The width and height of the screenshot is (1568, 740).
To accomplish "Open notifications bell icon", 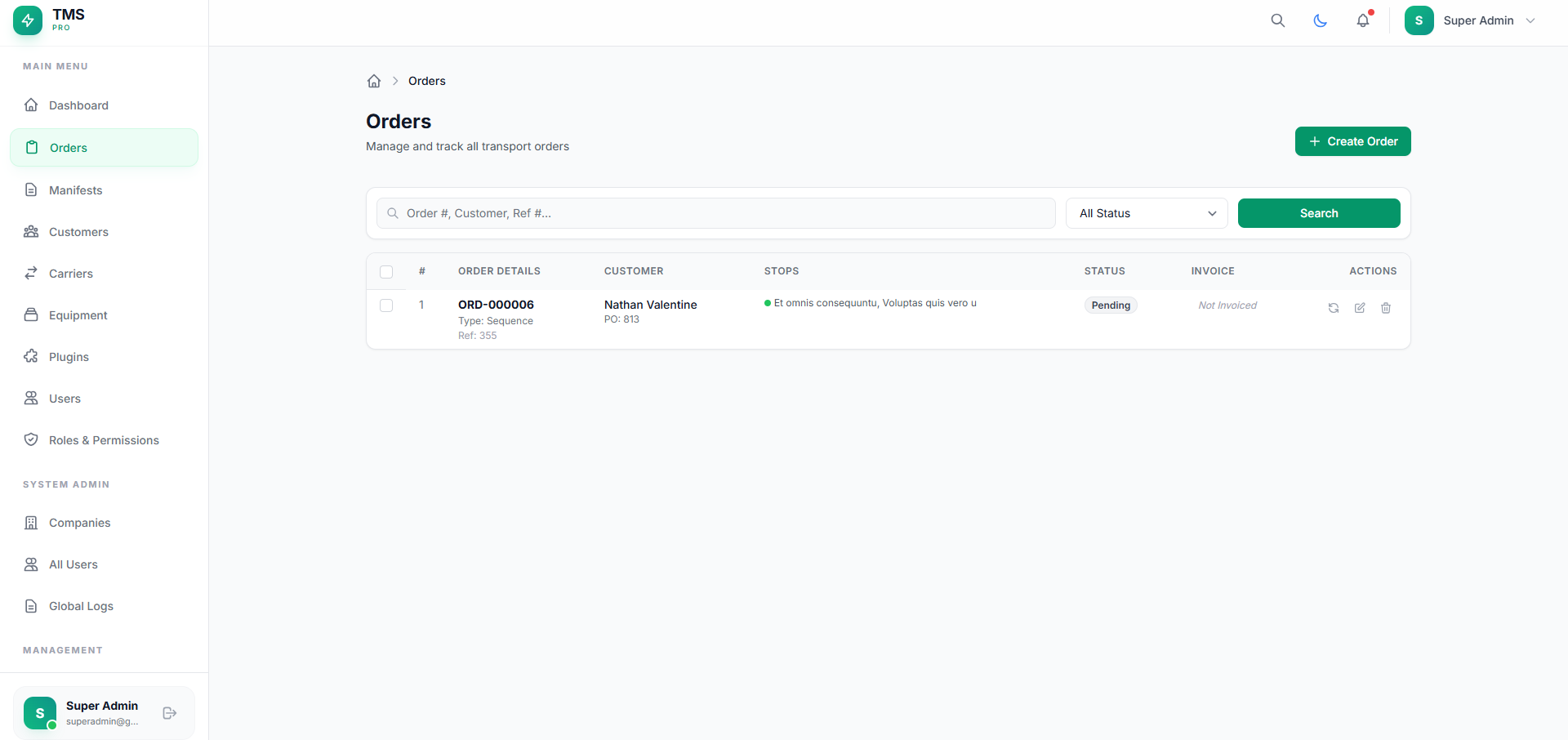I will [x=1363, y=20].
